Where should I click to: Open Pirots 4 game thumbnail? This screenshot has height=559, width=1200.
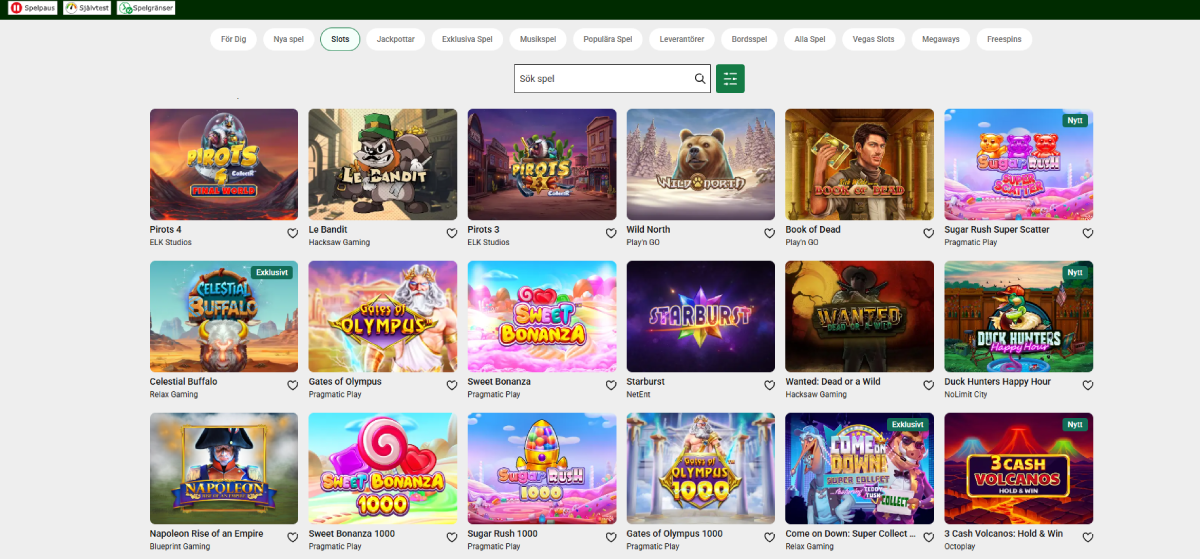coord(224,164)
